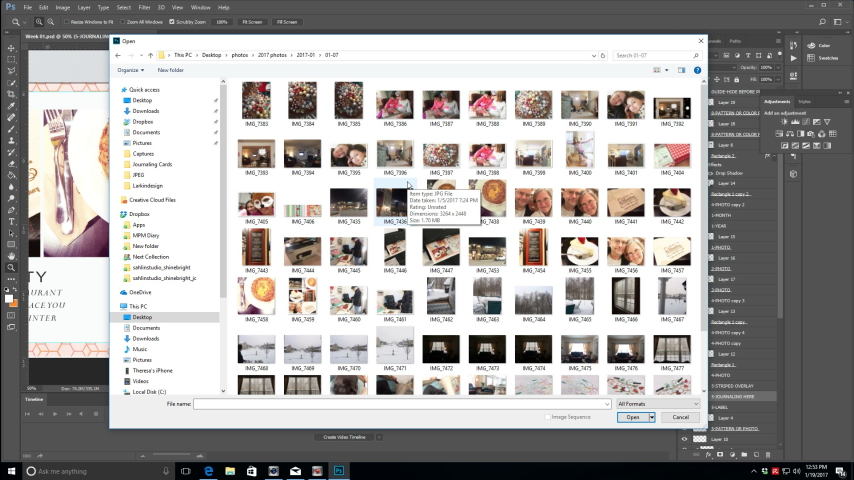Click the Fit Screen button

pos(252,22)
